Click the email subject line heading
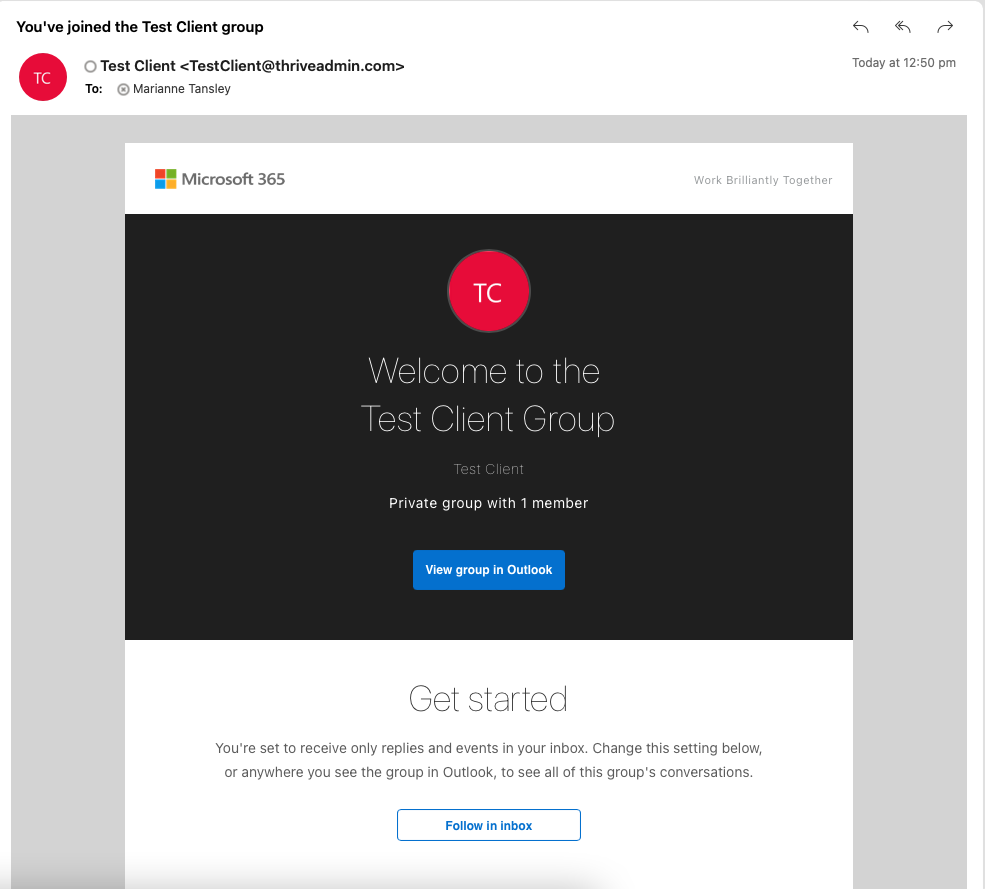985x889 pixels. tap(139, 27)
